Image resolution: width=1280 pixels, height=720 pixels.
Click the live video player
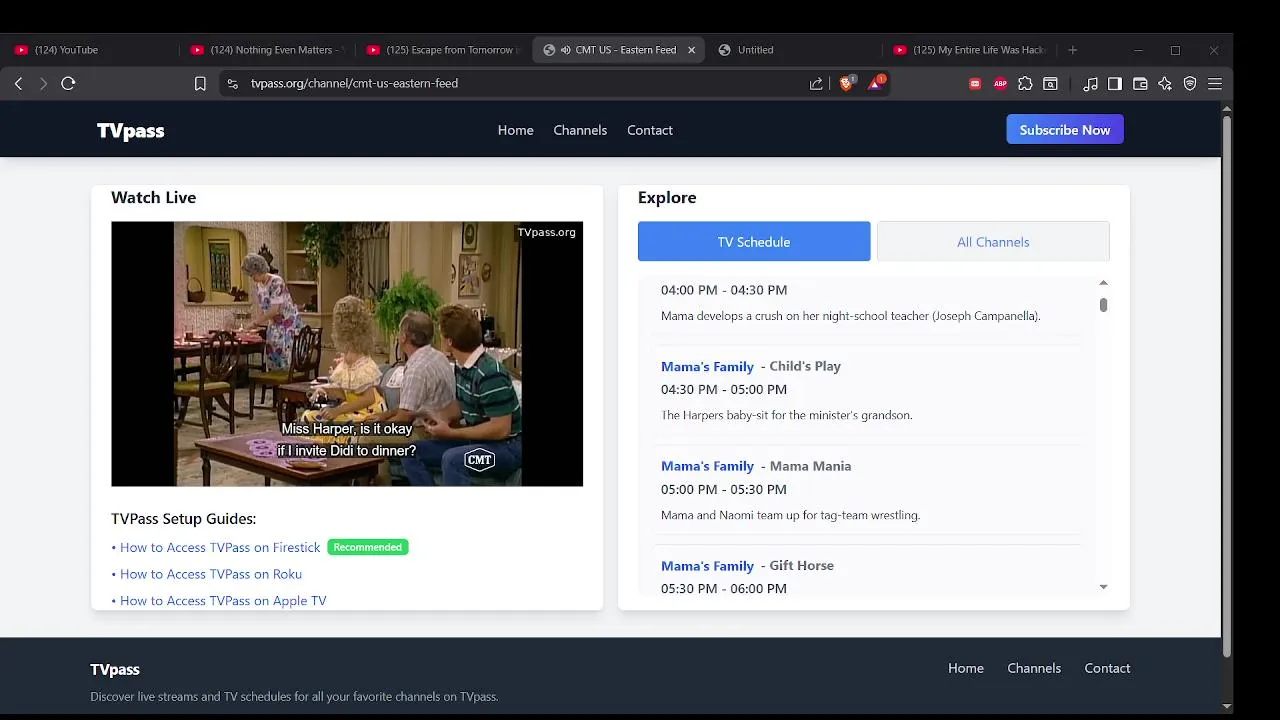pyautogui.click(x=347, y=354)
